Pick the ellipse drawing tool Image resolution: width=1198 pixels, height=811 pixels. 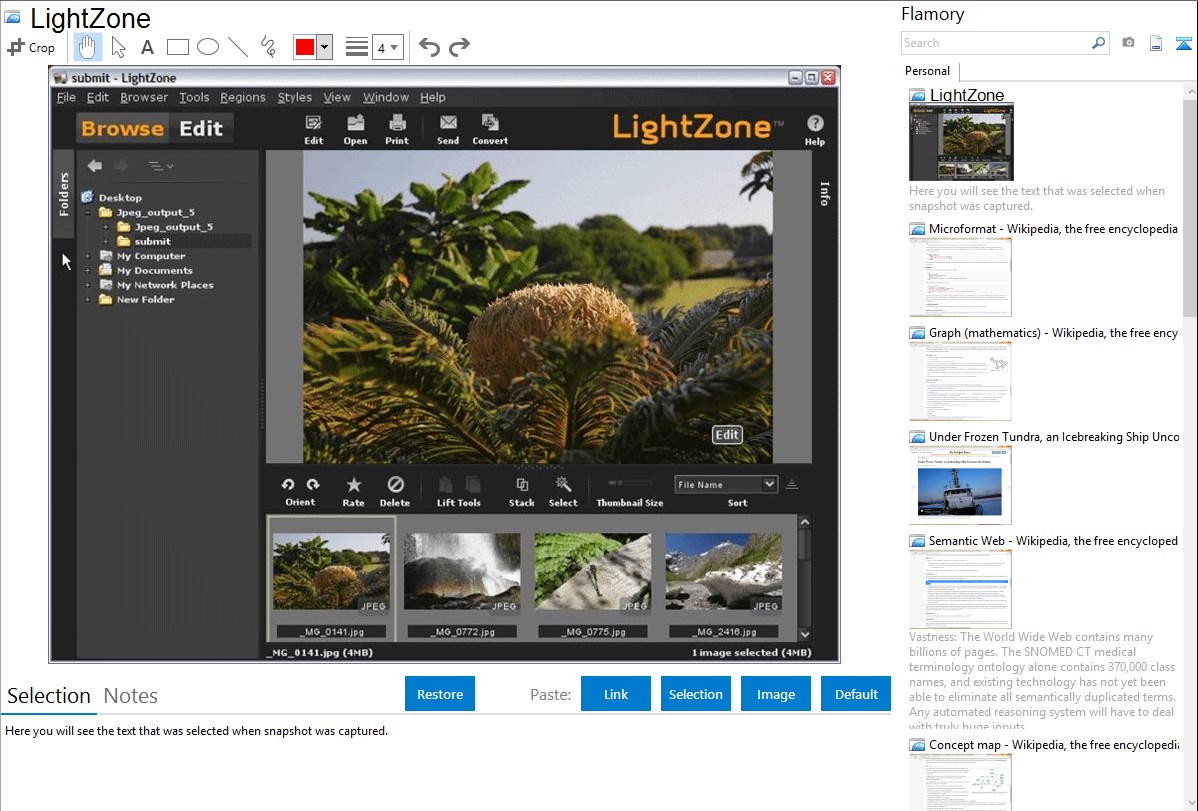(x=207, y=47)
